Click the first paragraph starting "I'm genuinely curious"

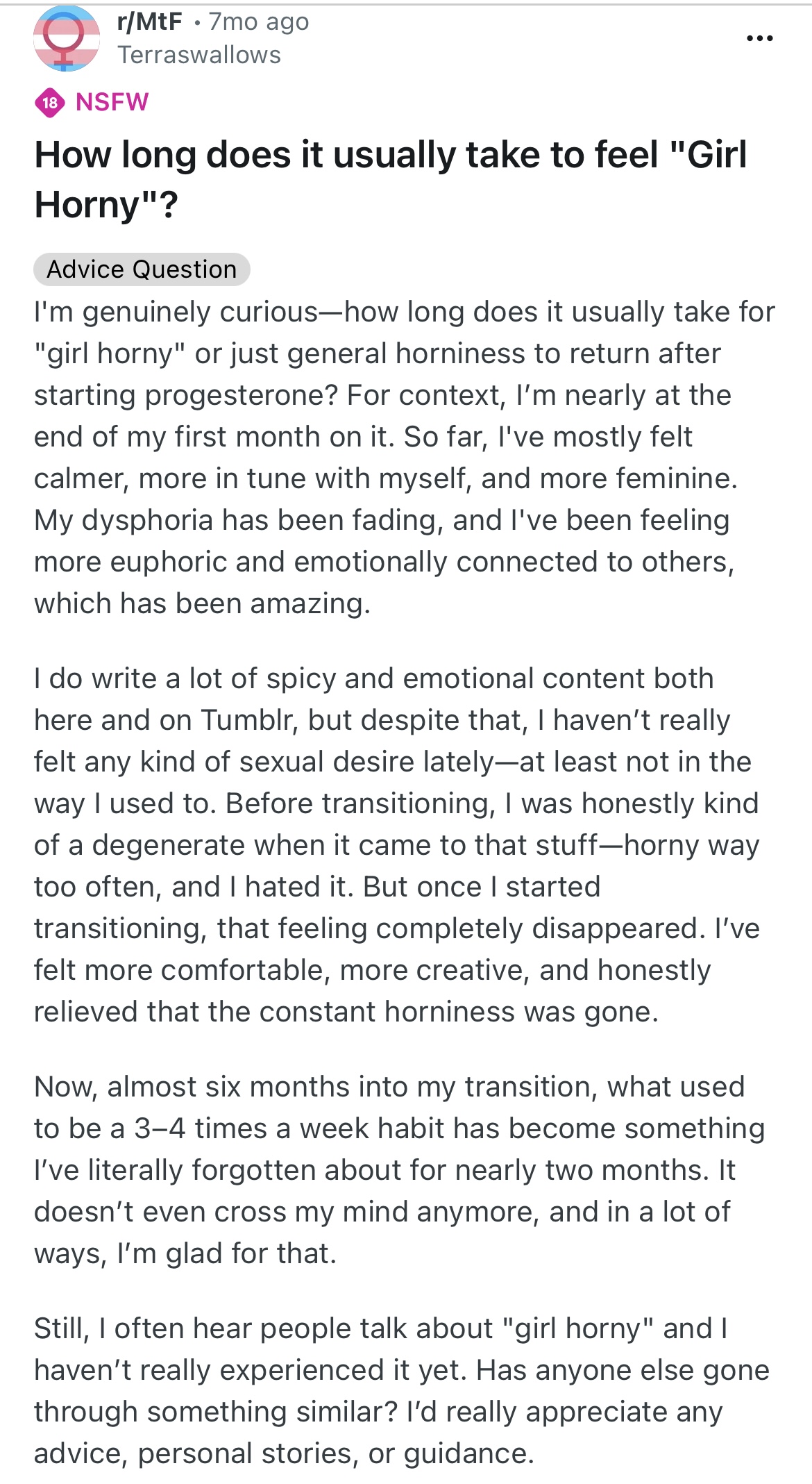[405, 458]
